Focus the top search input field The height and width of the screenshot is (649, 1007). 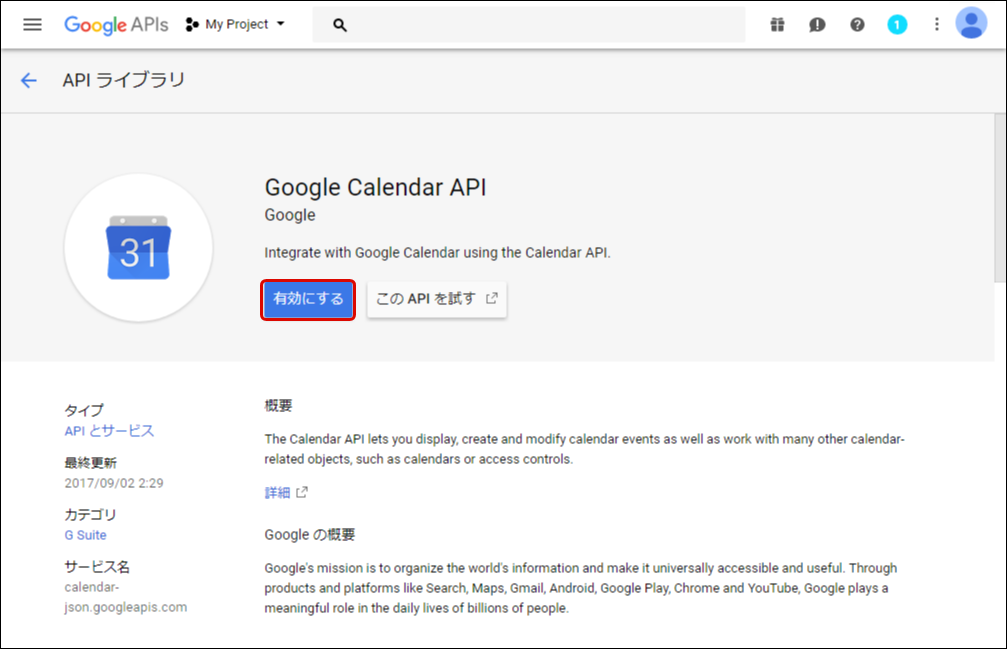(x=529, y=25)
